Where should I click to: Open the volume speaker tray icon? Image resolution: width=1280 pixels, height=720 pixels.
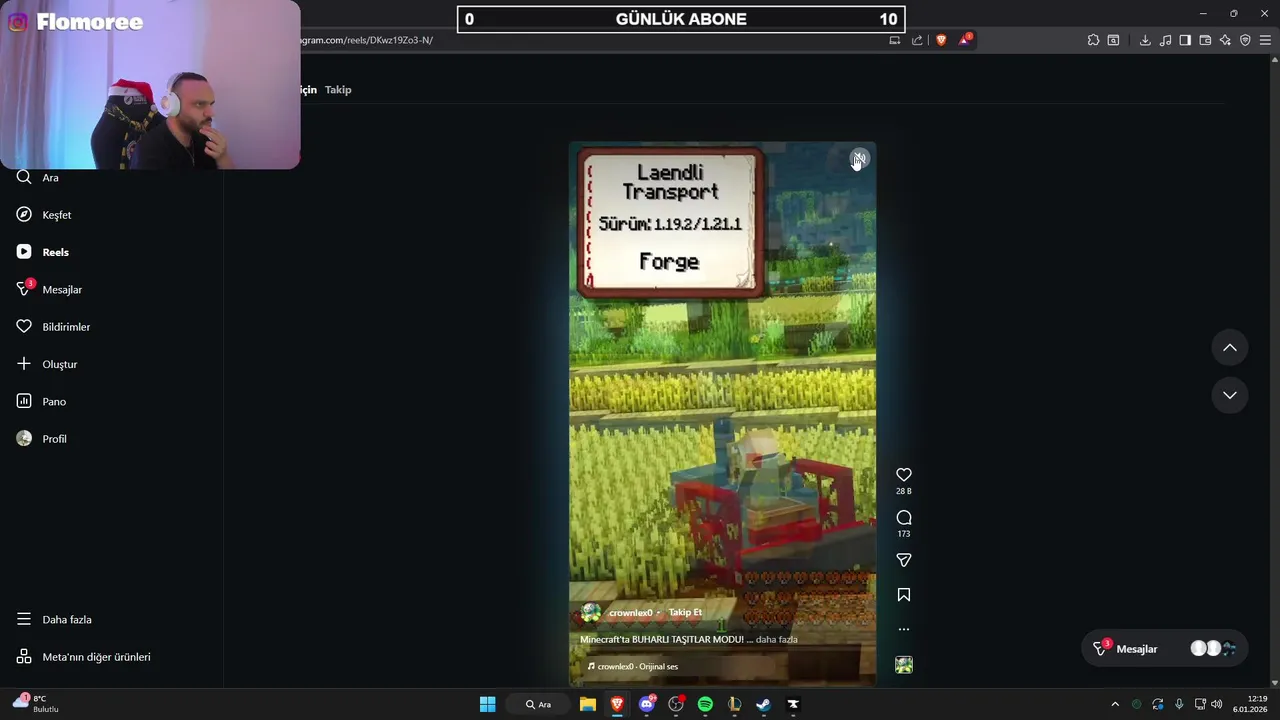pos(1217,704)
